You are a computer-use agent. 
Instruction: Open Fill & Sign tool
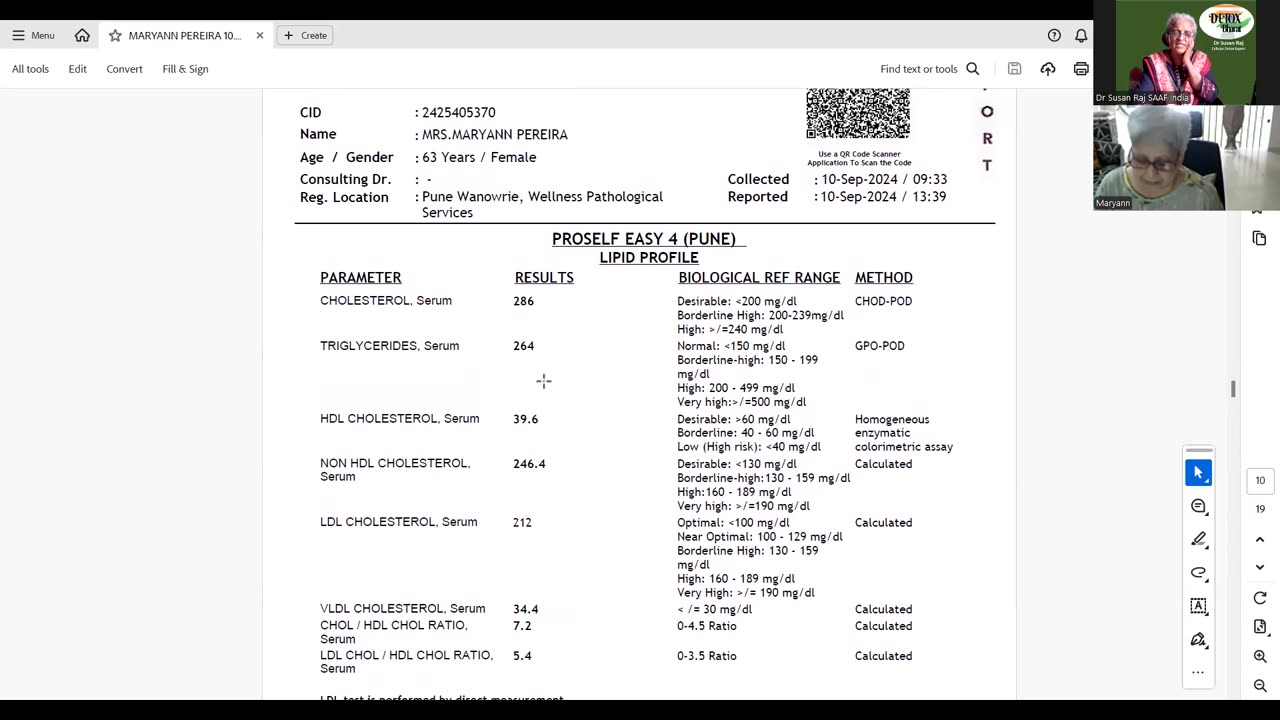pyautogui.click(x=185, y=69)
